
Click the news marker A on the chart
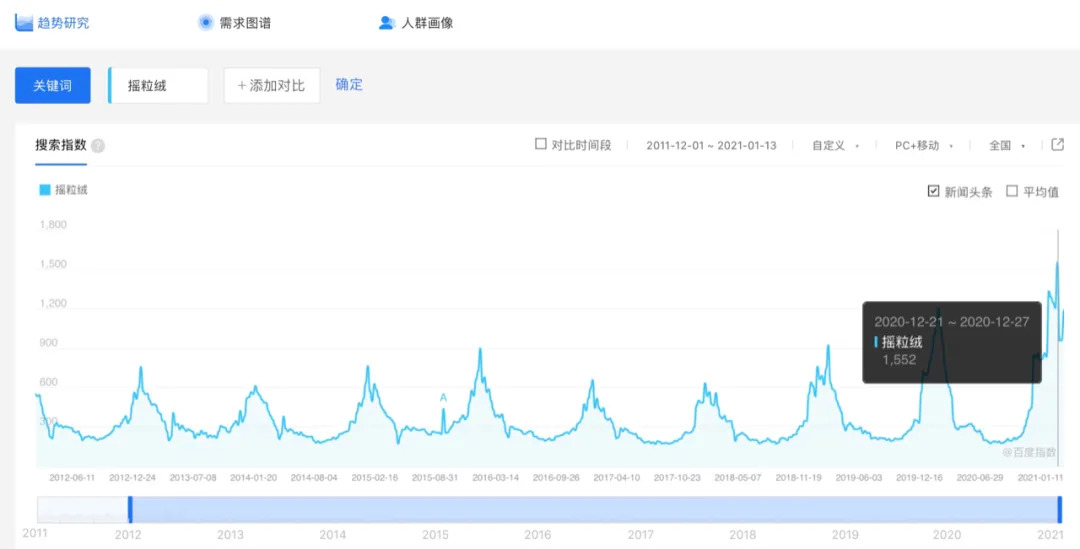pyautogui.click(x=444, y=397)
